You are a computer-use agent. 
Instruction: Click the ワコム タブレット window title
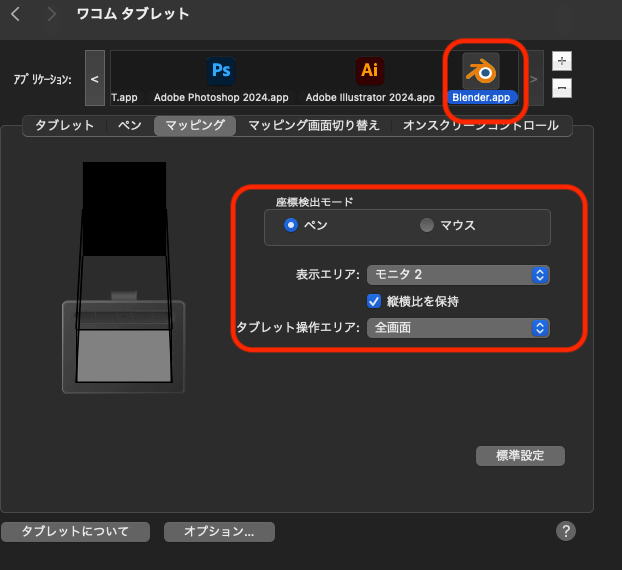(133, 14)
